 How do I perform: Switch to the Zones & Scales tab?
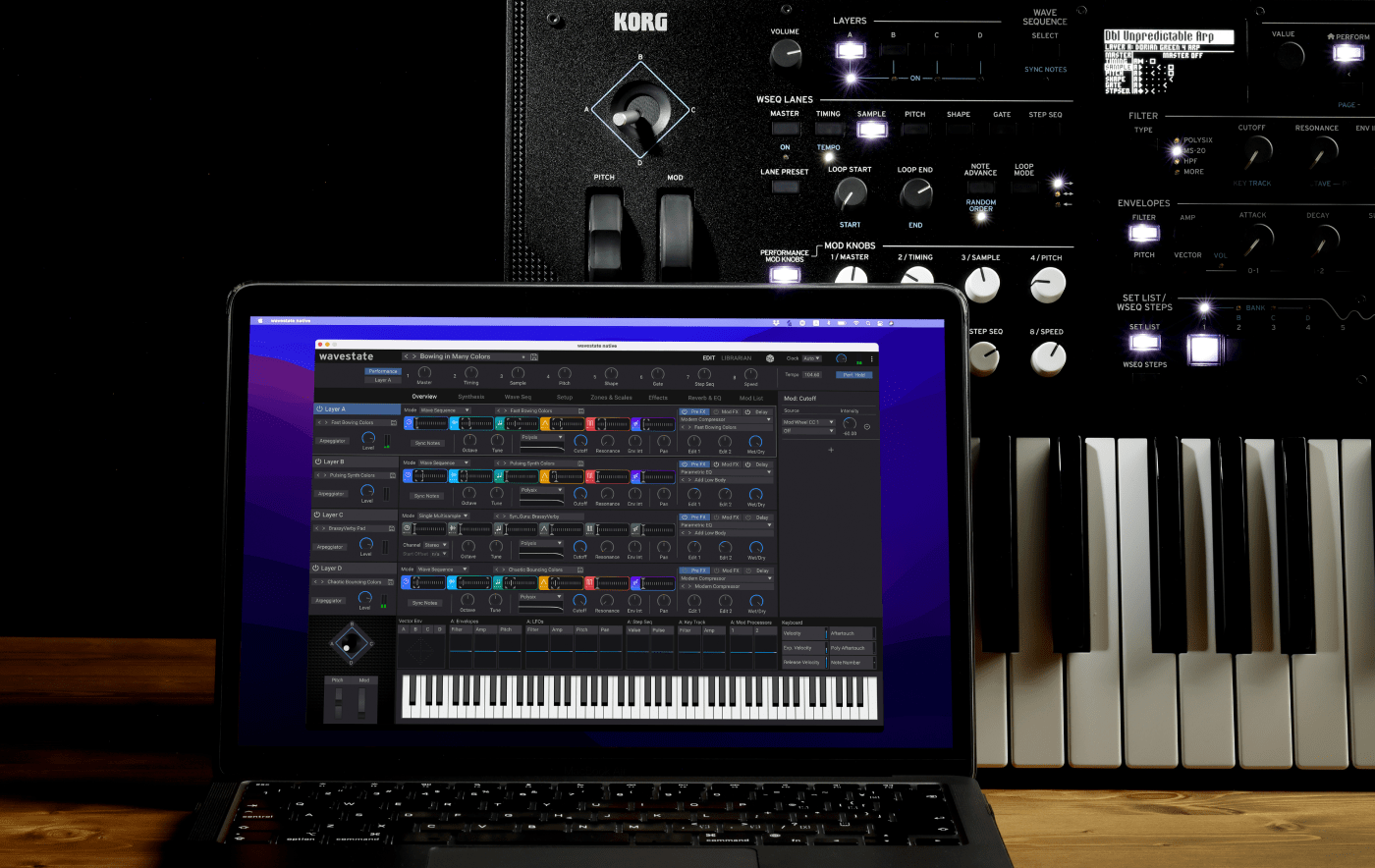click(611, 398)
